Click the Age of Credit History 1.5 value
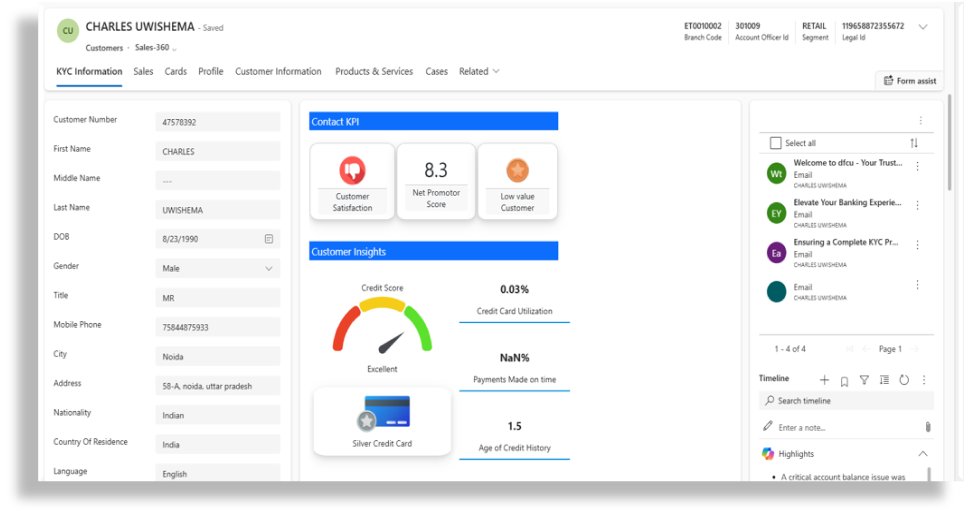Screen dimensions: 966x516 (514, 426)
